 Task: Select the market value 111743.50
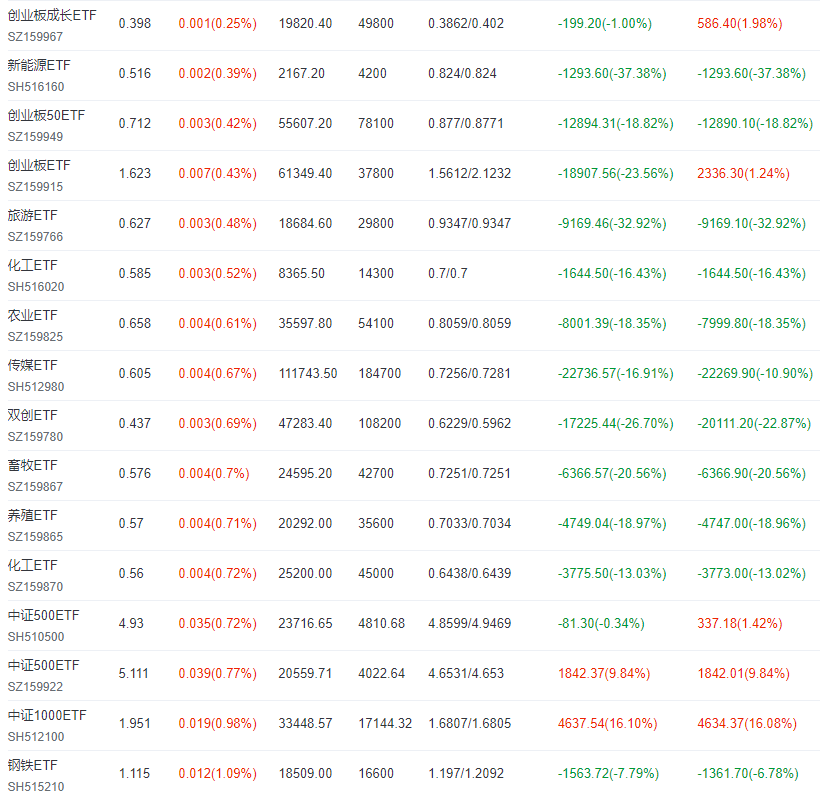coord(308,374)
